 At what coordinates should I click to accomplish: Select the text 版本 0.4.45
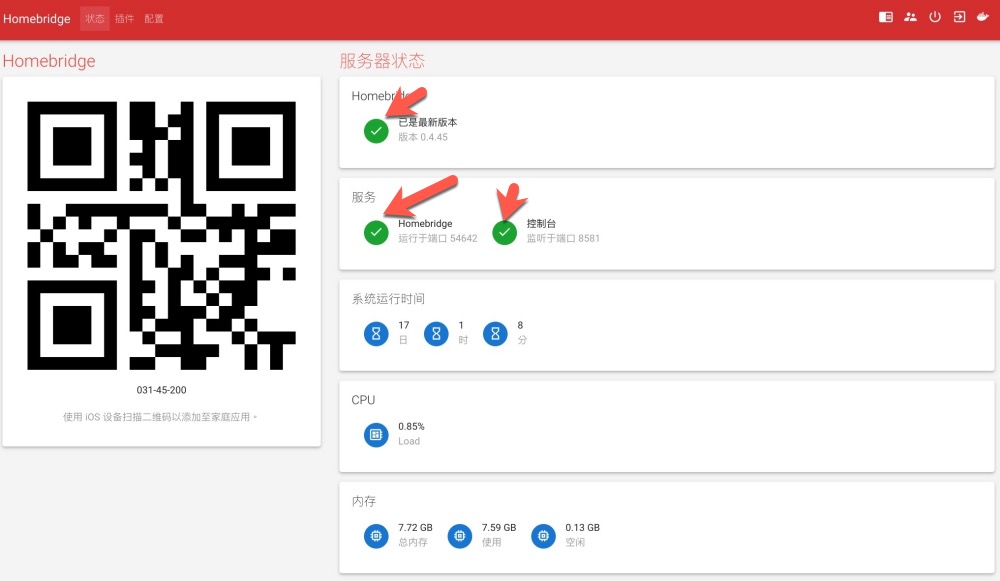423,137
